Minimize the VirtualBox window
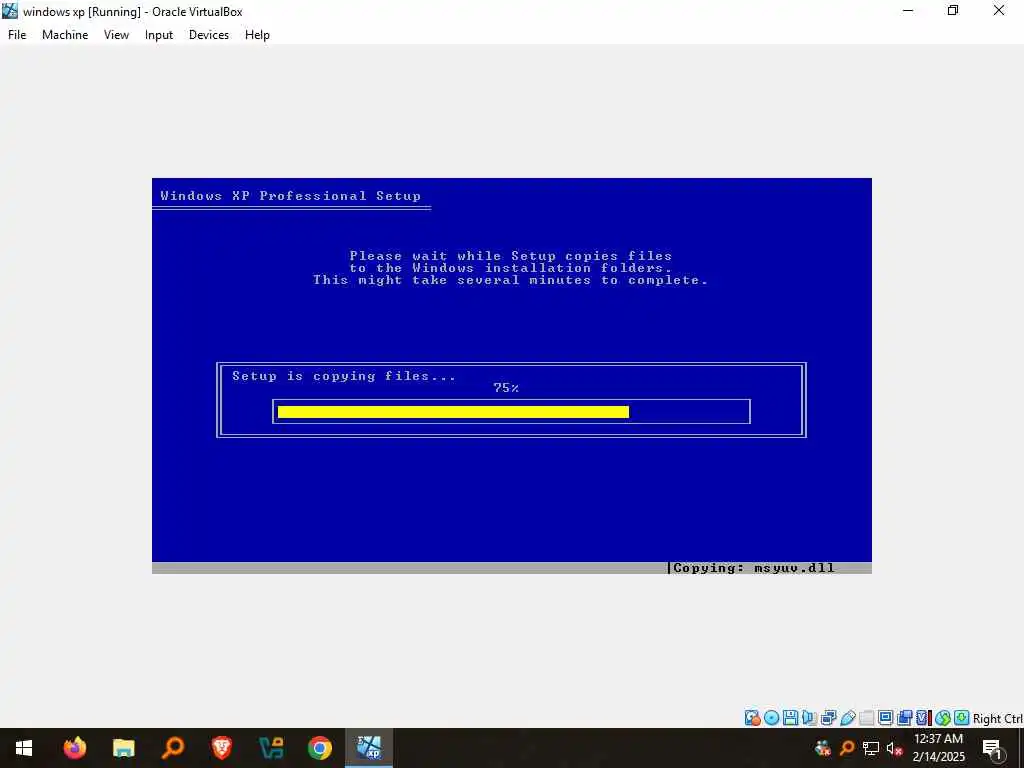The image size is (1024, 768). click(908, 10)
